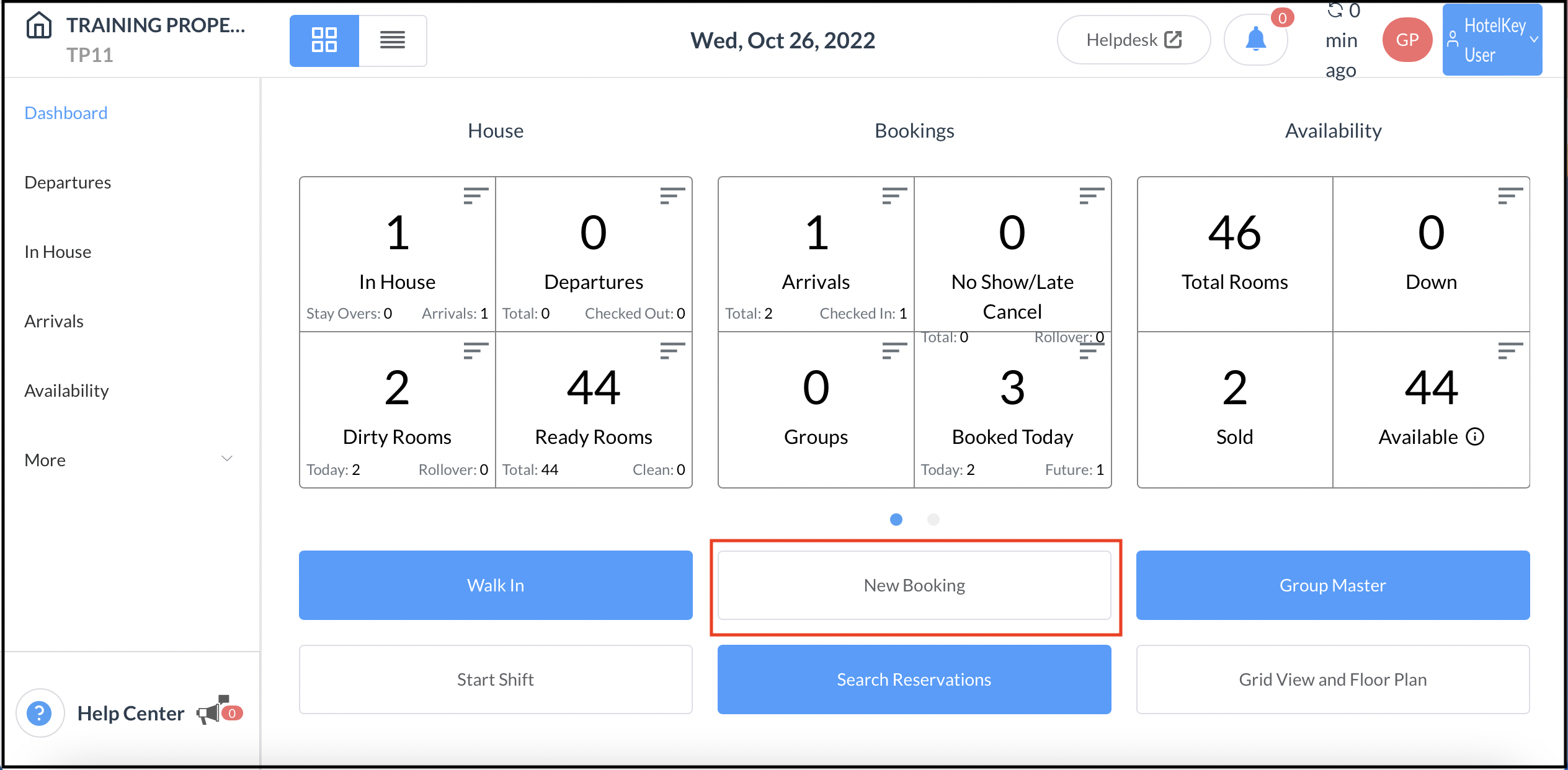The height and width of the screenshot is (770, 1568).
Task: Click the filter icon on the Arrivals card
Action: pos(894,197)
